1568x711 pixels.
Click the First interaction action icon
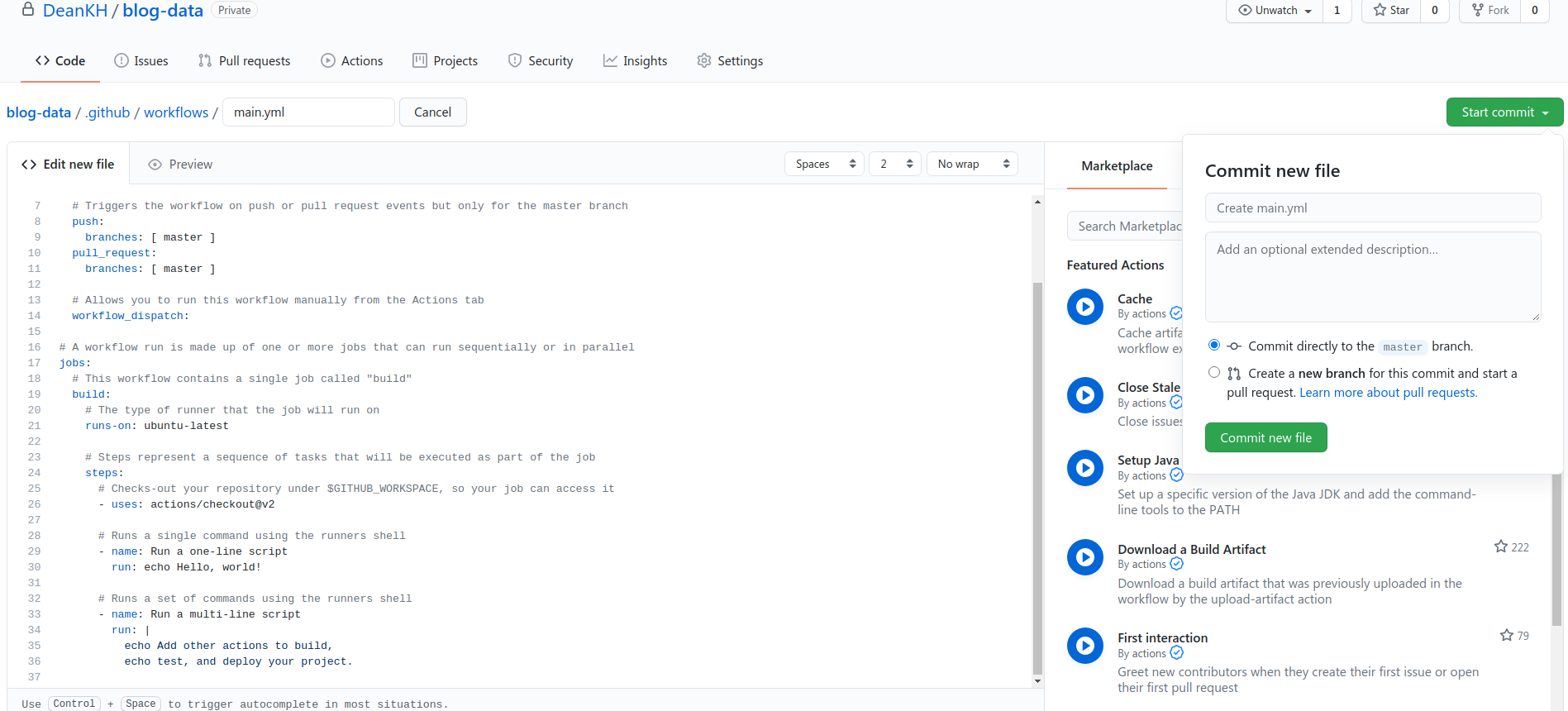(1084, 646)
